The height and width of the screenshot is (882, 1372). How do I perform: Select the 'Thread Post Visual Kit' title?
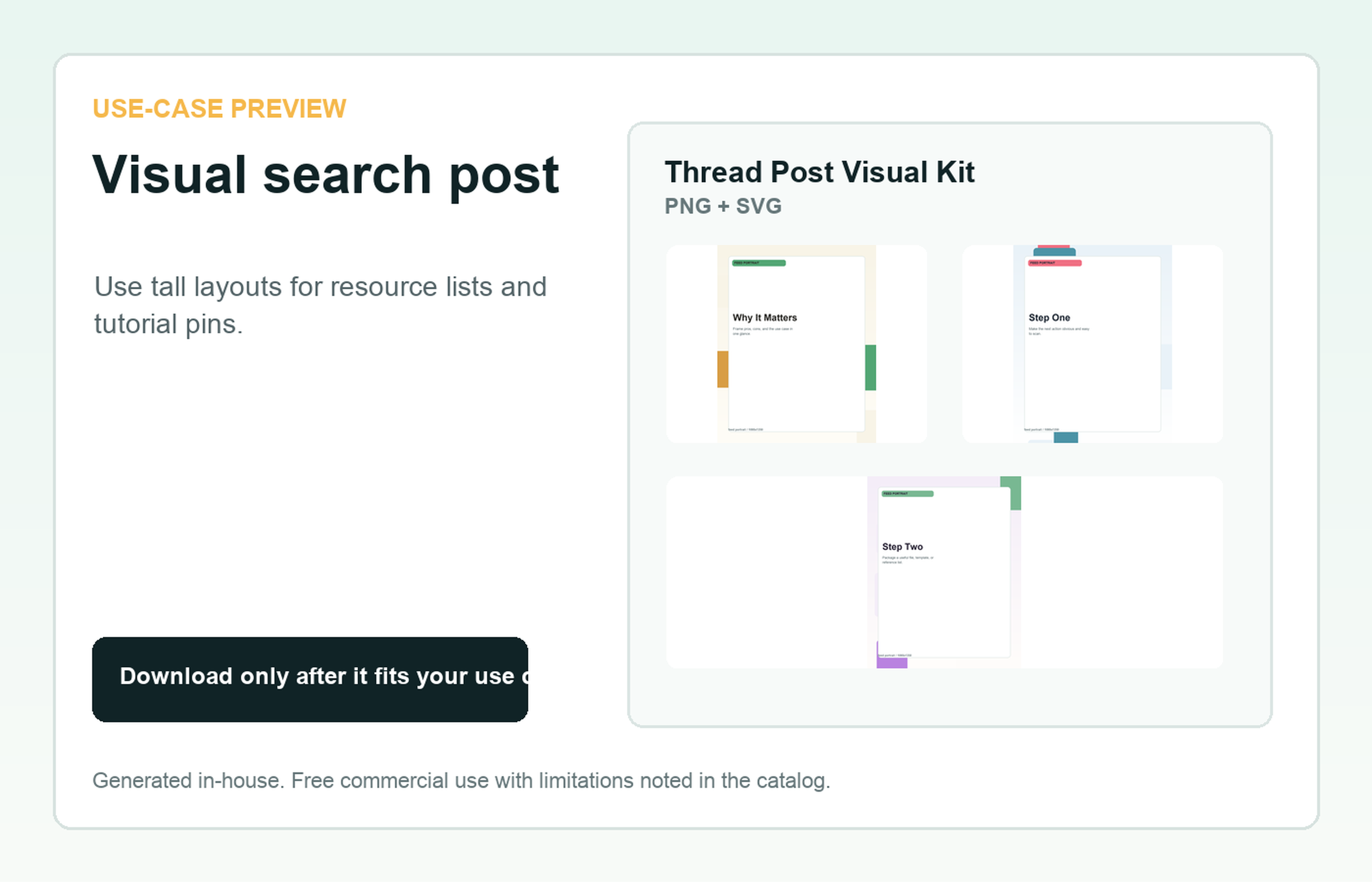click(x=819, y=172)
